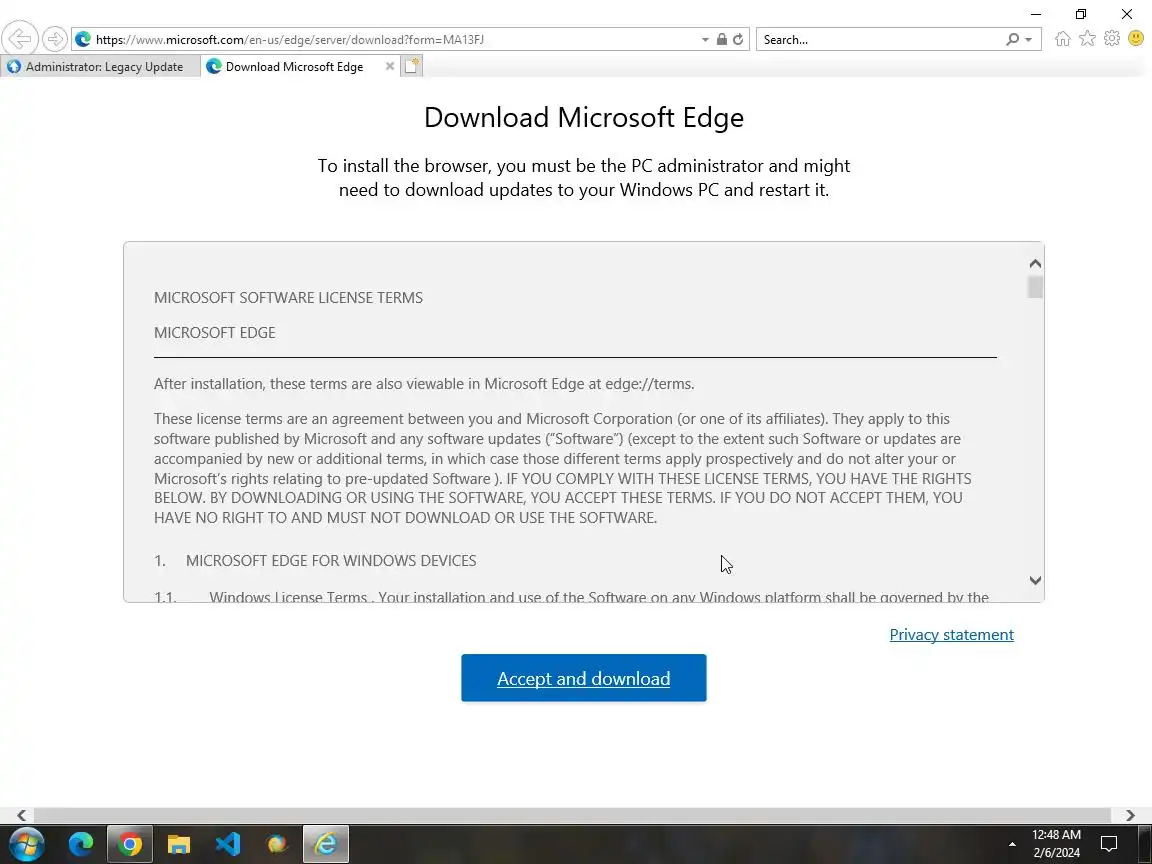The height and width of the screenshot is (864, 1152).
Task: Close the Download Microsoft Edge tab
Action: [389, 66]
